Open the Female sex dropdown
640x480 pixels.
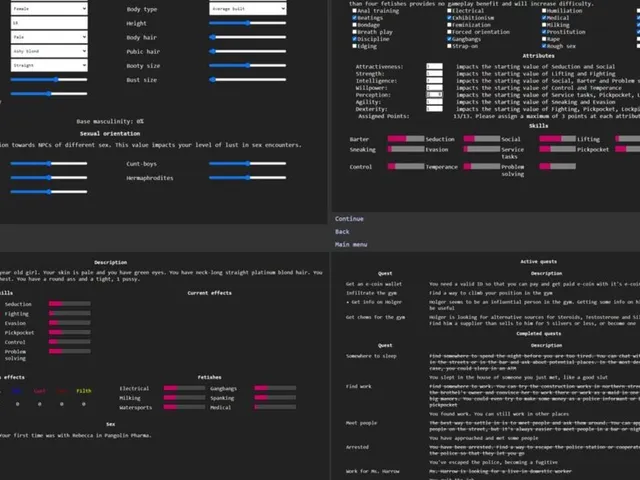tap(49, 8)
